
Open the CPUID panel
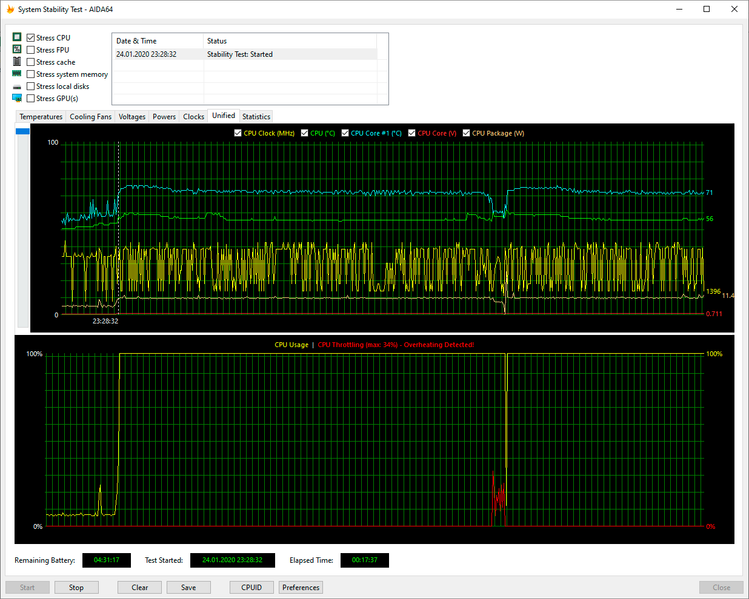pyautogui.click(x=251, y=587)
